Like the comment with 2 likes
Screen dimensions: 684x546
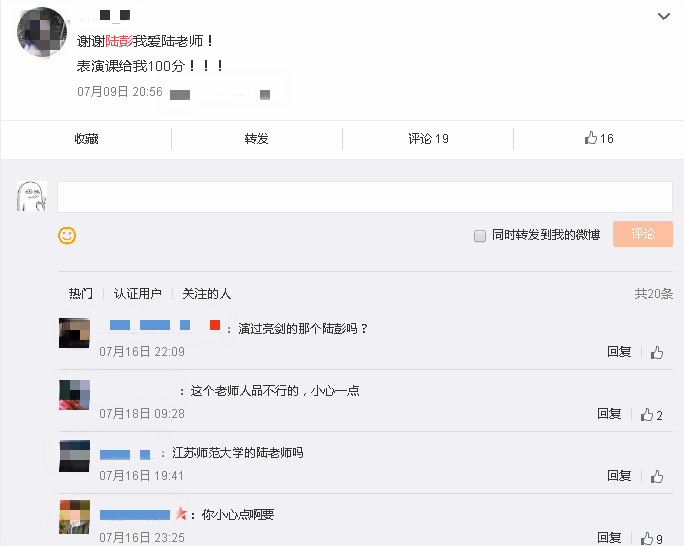pos(652,414)
